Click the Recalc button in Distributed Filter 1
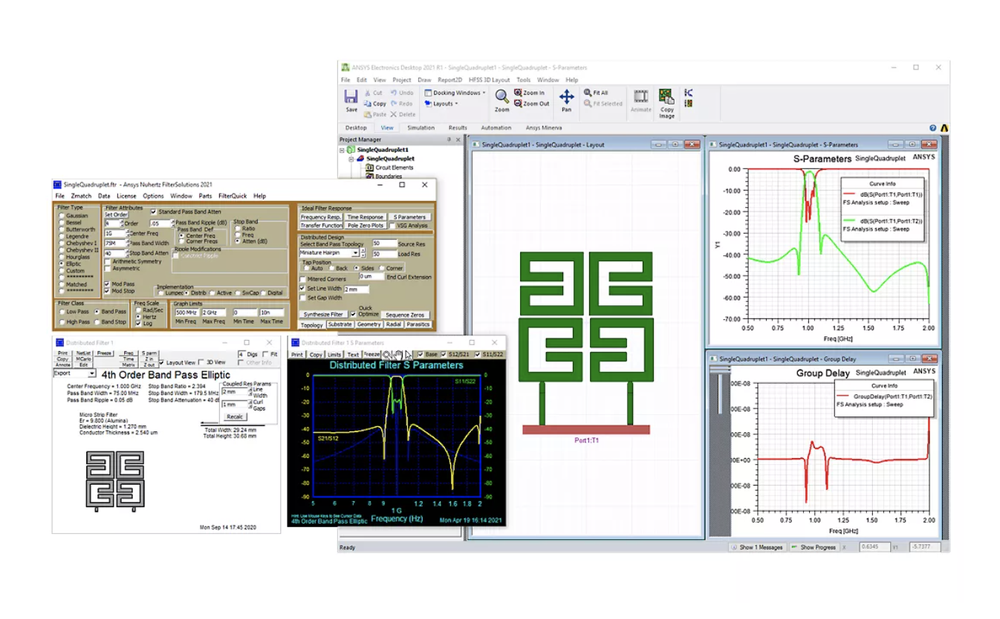1000x619 pixels. (x=235, y=417)
